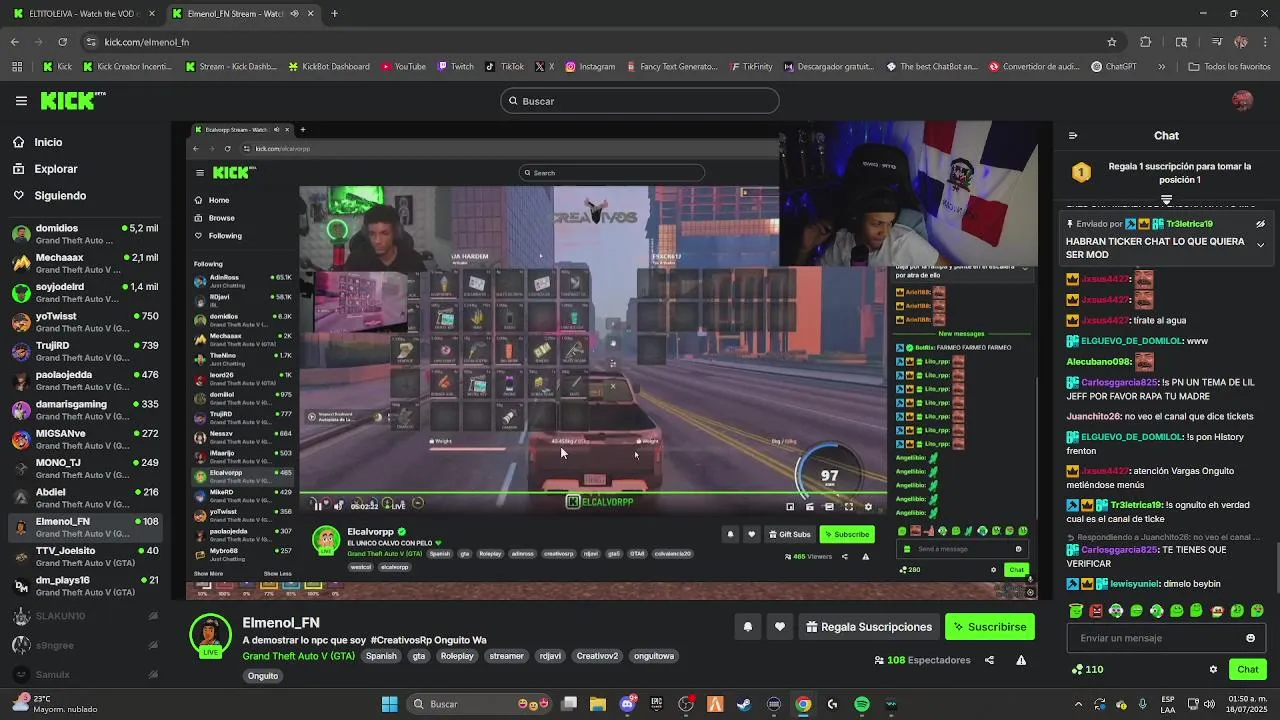This screenshot has height=720, width=1280.
Task: Insert the first green emote from quick emotes
Action: tap(1076, 611)
